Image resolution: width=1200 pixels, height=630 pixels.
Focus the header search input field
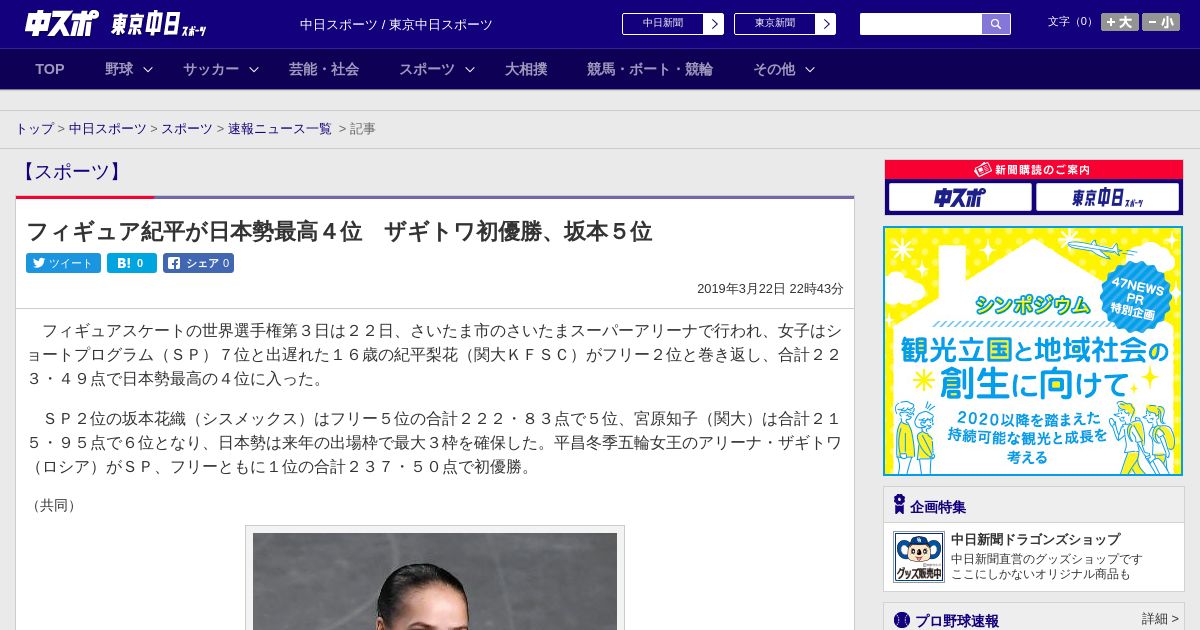pyautogui.click(x=921, y=24)
